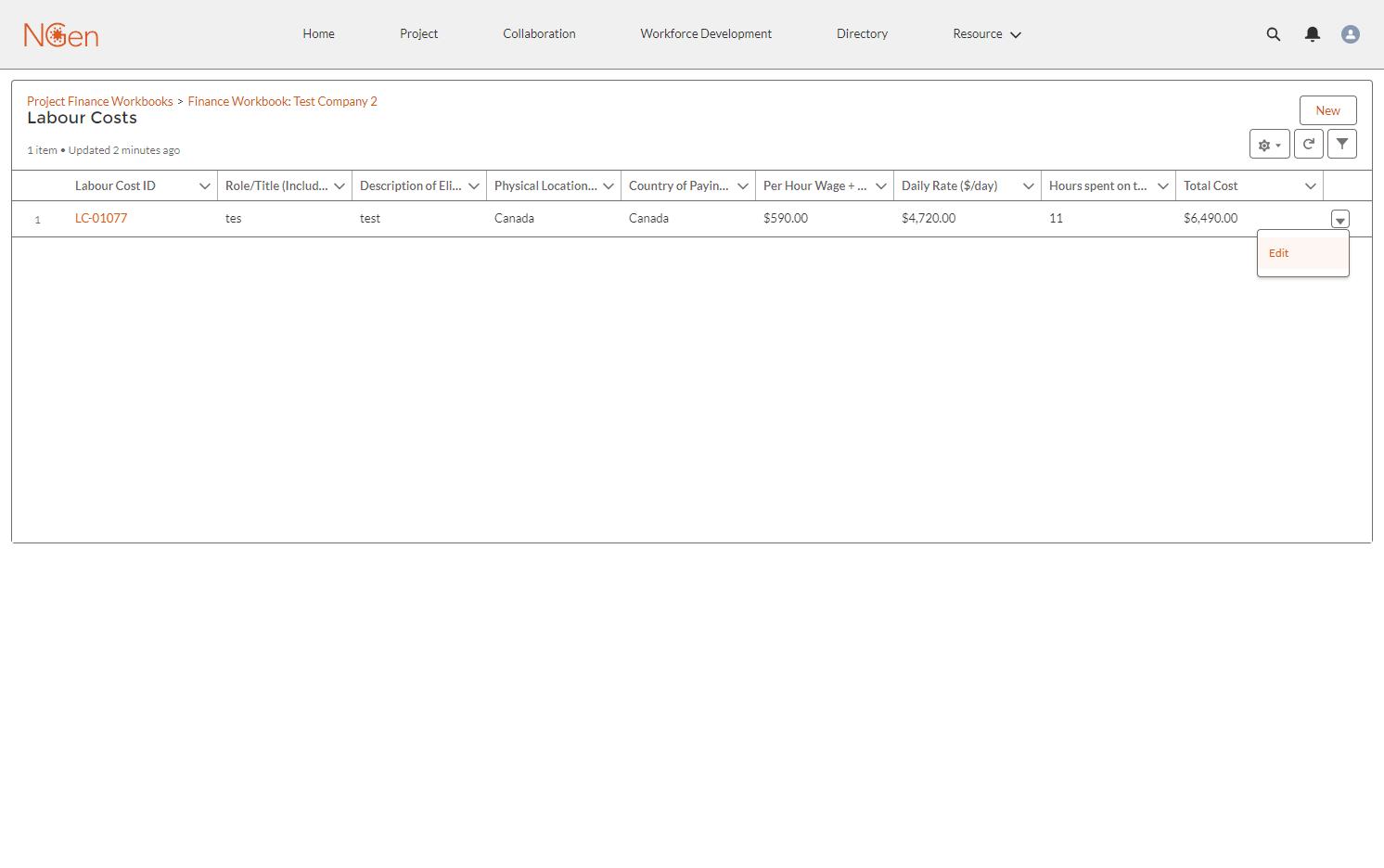Open Hours spent column menu chevron
1384x868 pixels.
tap(1163, 186)
